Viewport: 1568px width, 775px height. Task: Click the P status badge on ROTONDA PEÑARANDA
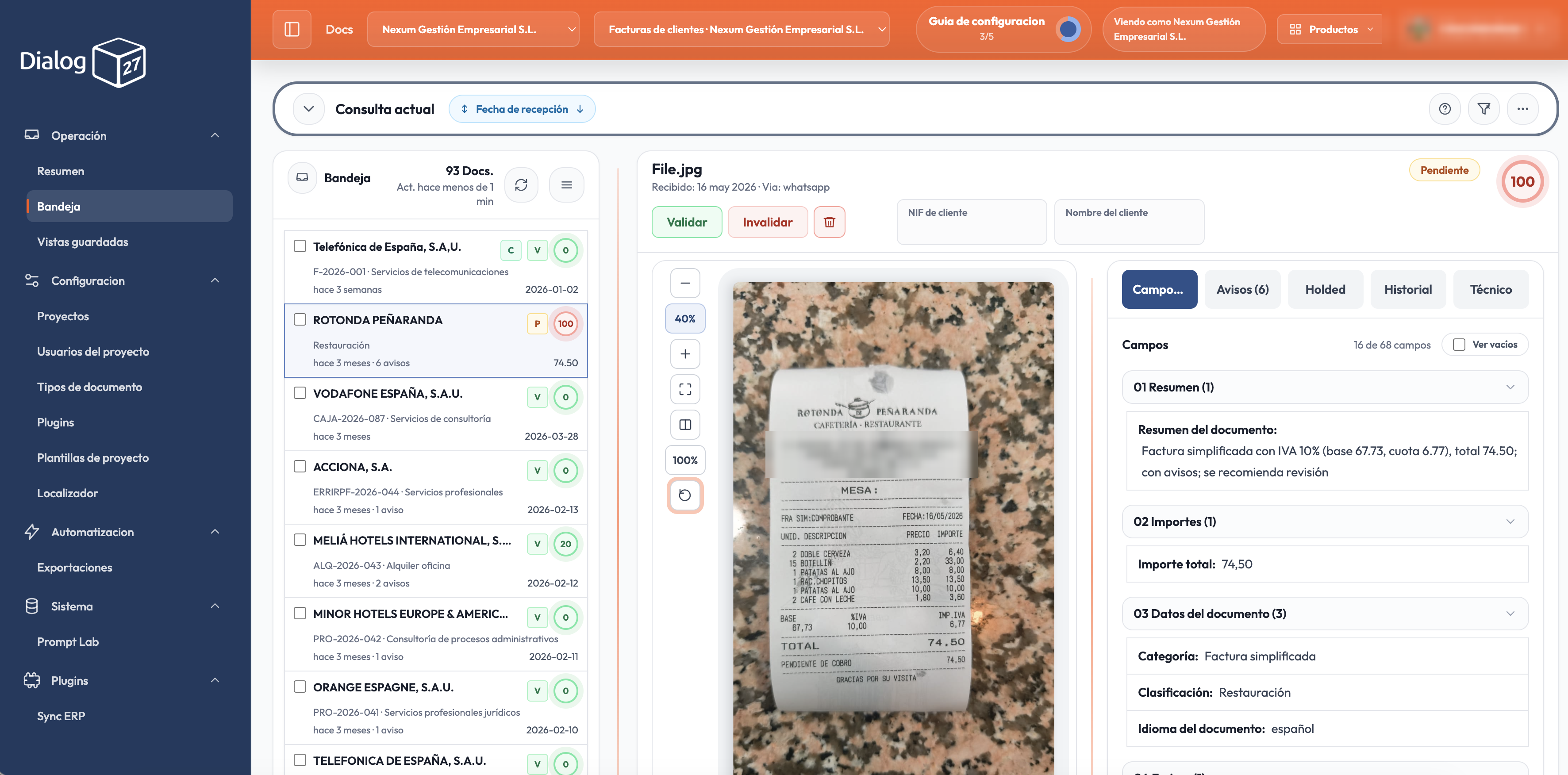(x=537, y=324)
